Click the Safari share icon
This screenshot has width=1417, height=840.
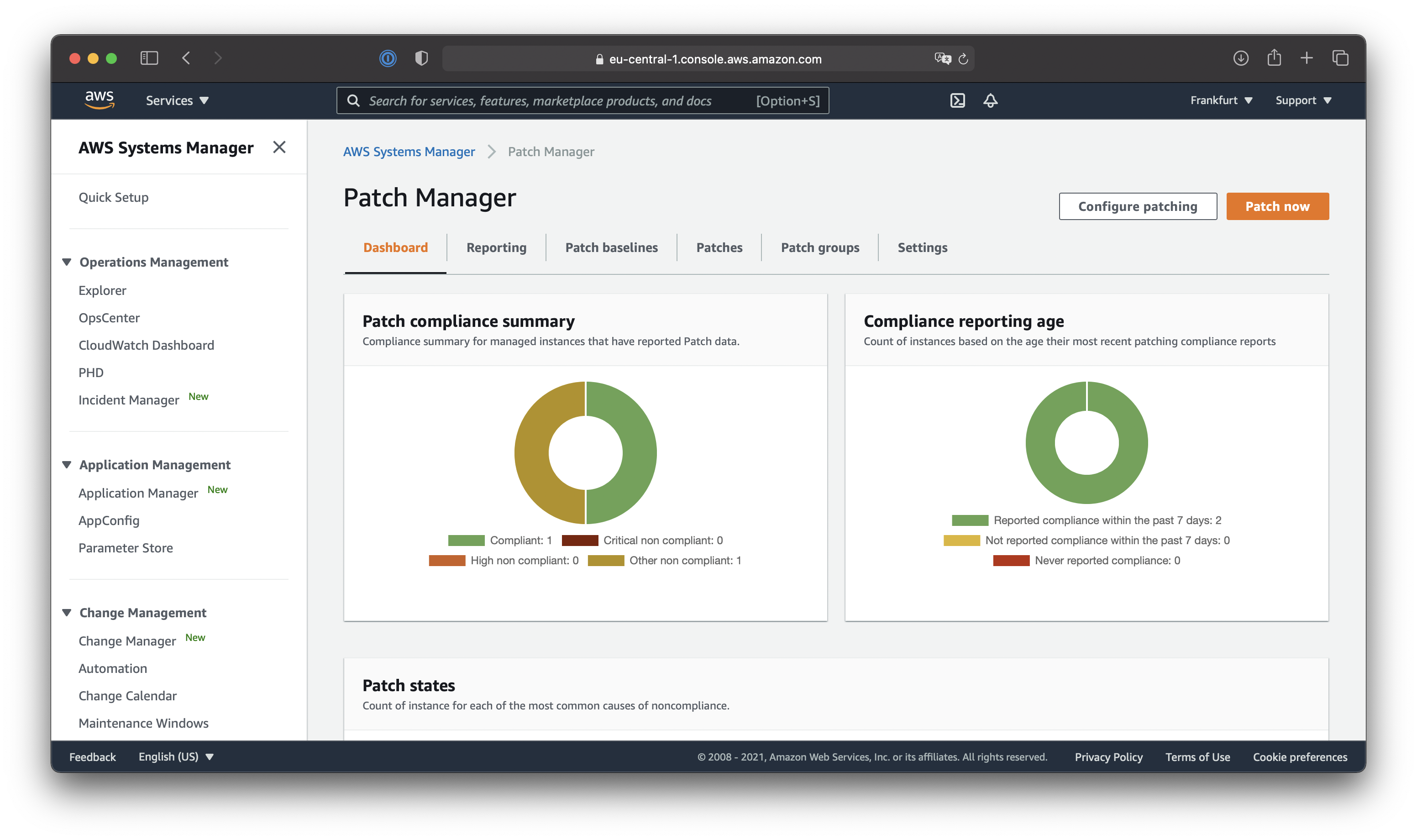1274,58
